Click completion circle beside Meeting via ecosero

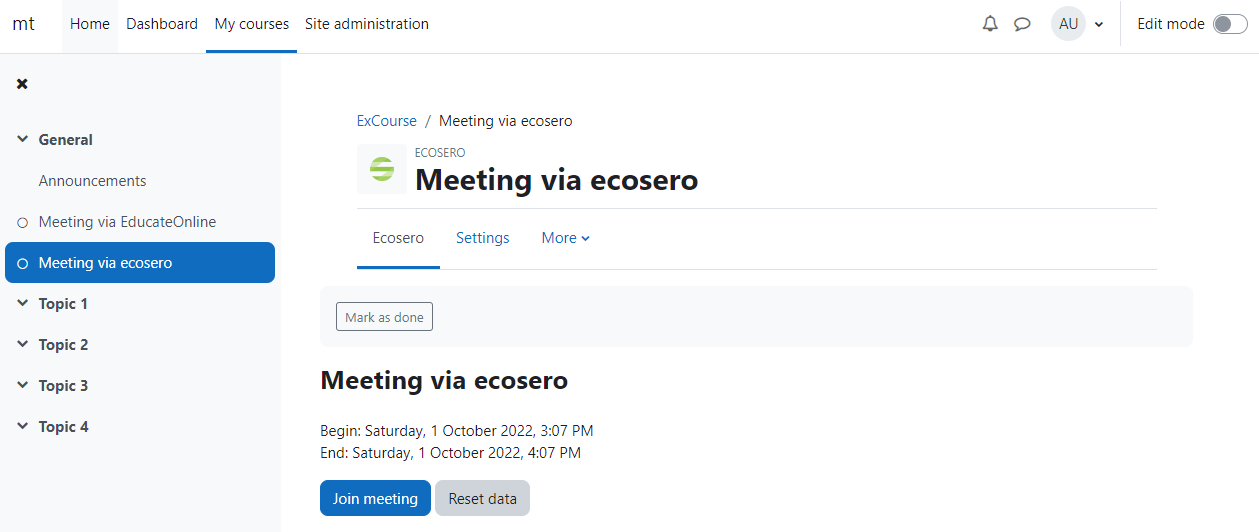coord(23,263)
